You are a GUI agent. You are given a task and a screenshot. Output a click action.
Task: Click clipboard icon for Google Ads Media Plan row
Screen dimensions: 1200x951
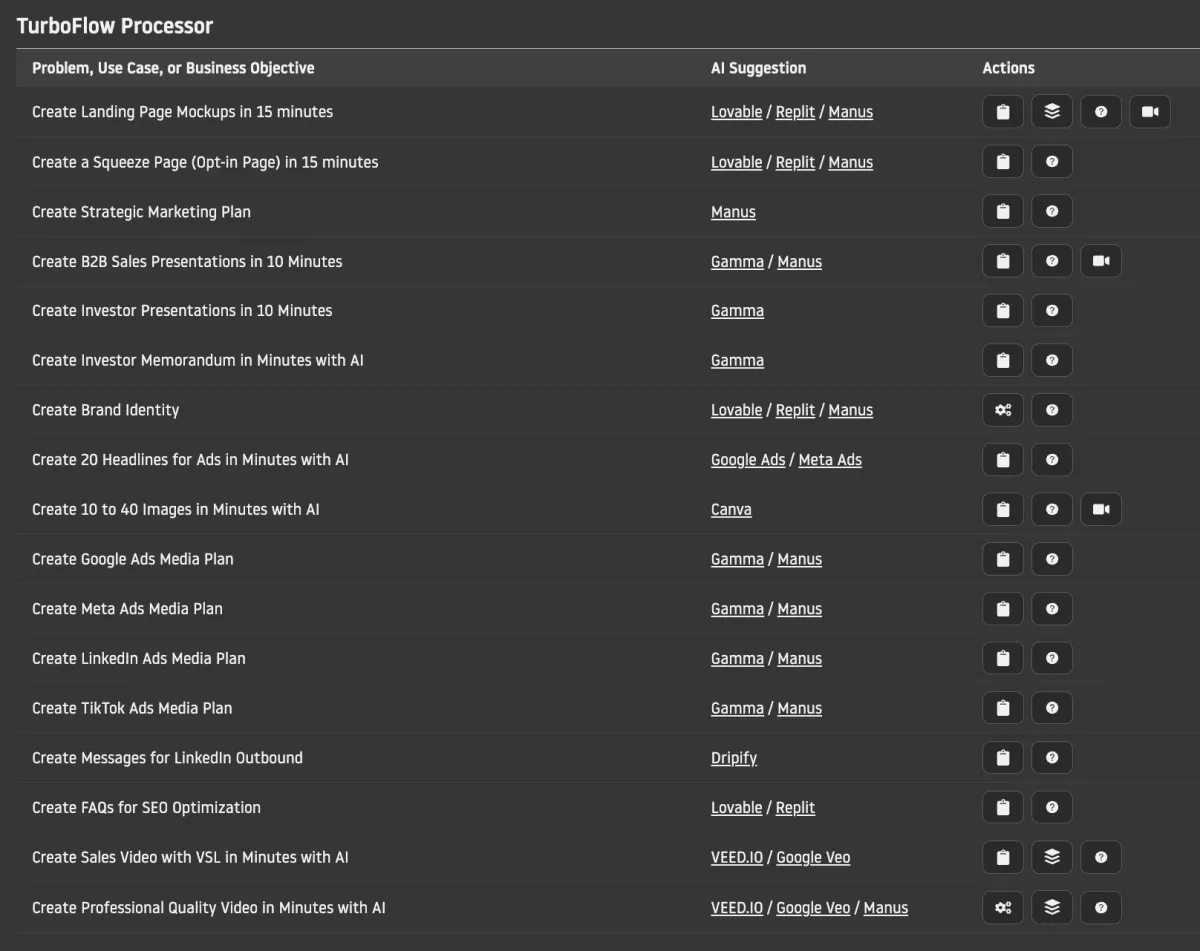click(1003, 559)
